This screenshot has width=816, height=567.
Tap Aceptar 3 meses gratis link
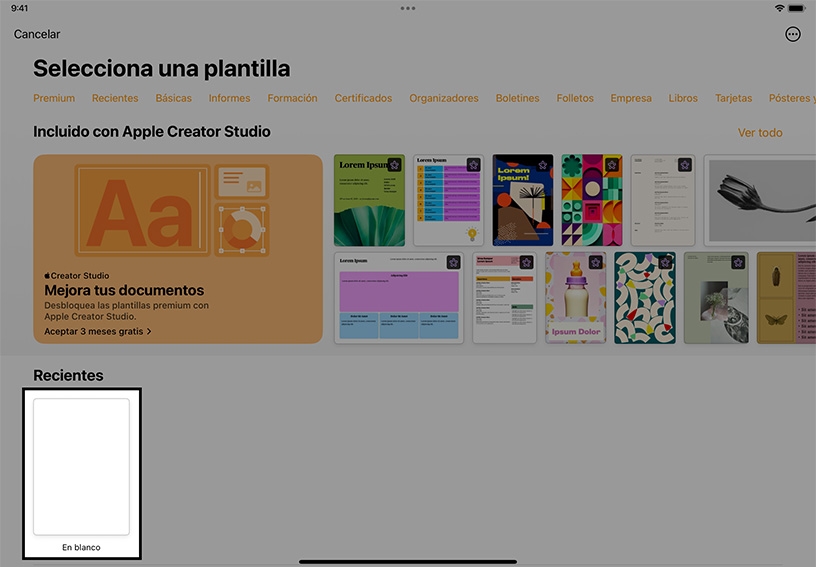pos(98,331)
